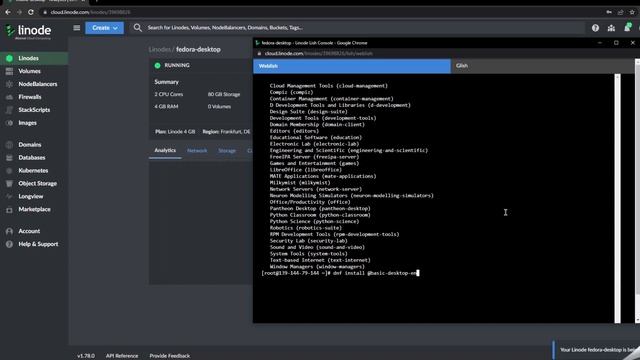Click the browser back arrow
640x360 pixels.
click(8, 12)
